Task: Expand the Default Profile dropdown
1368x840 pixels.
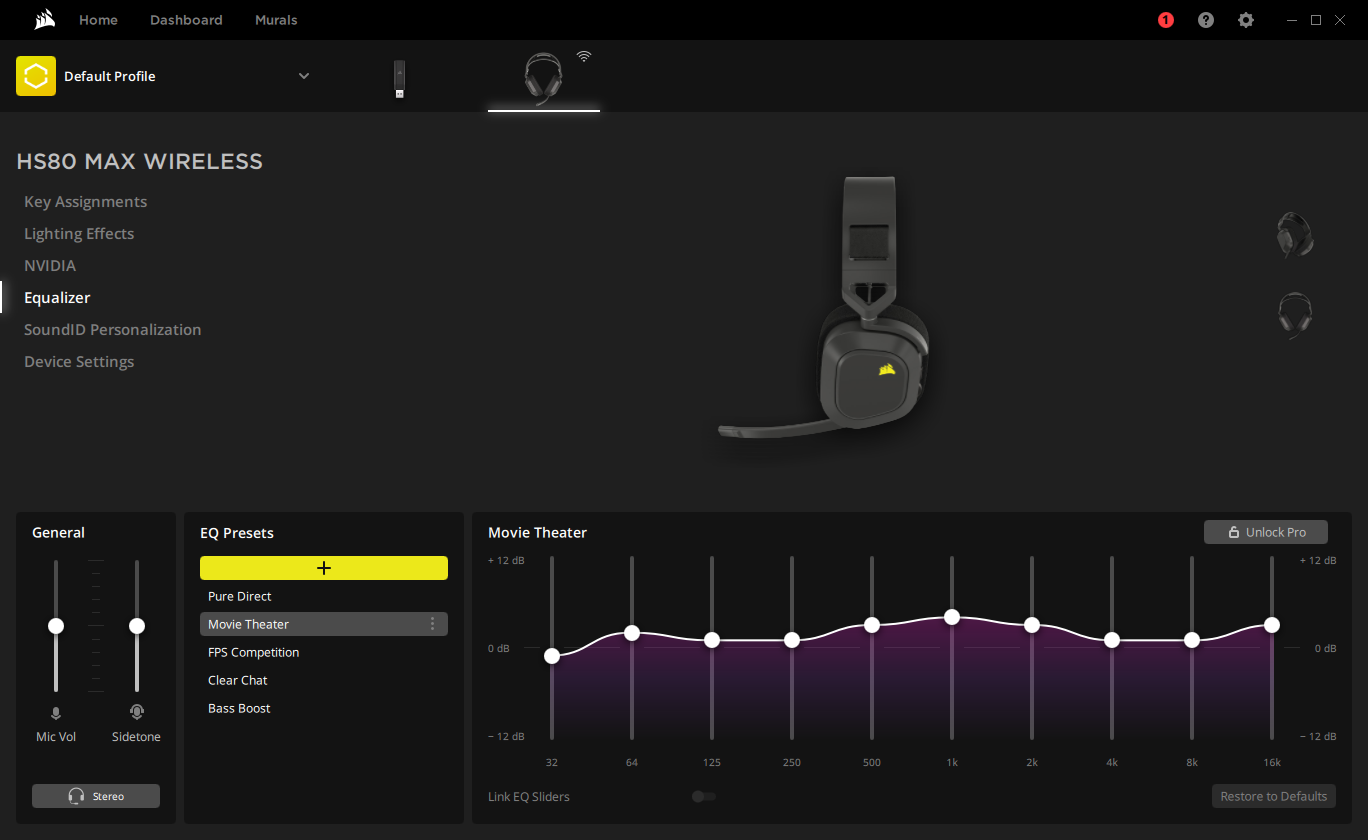Action: click(304, 76)
